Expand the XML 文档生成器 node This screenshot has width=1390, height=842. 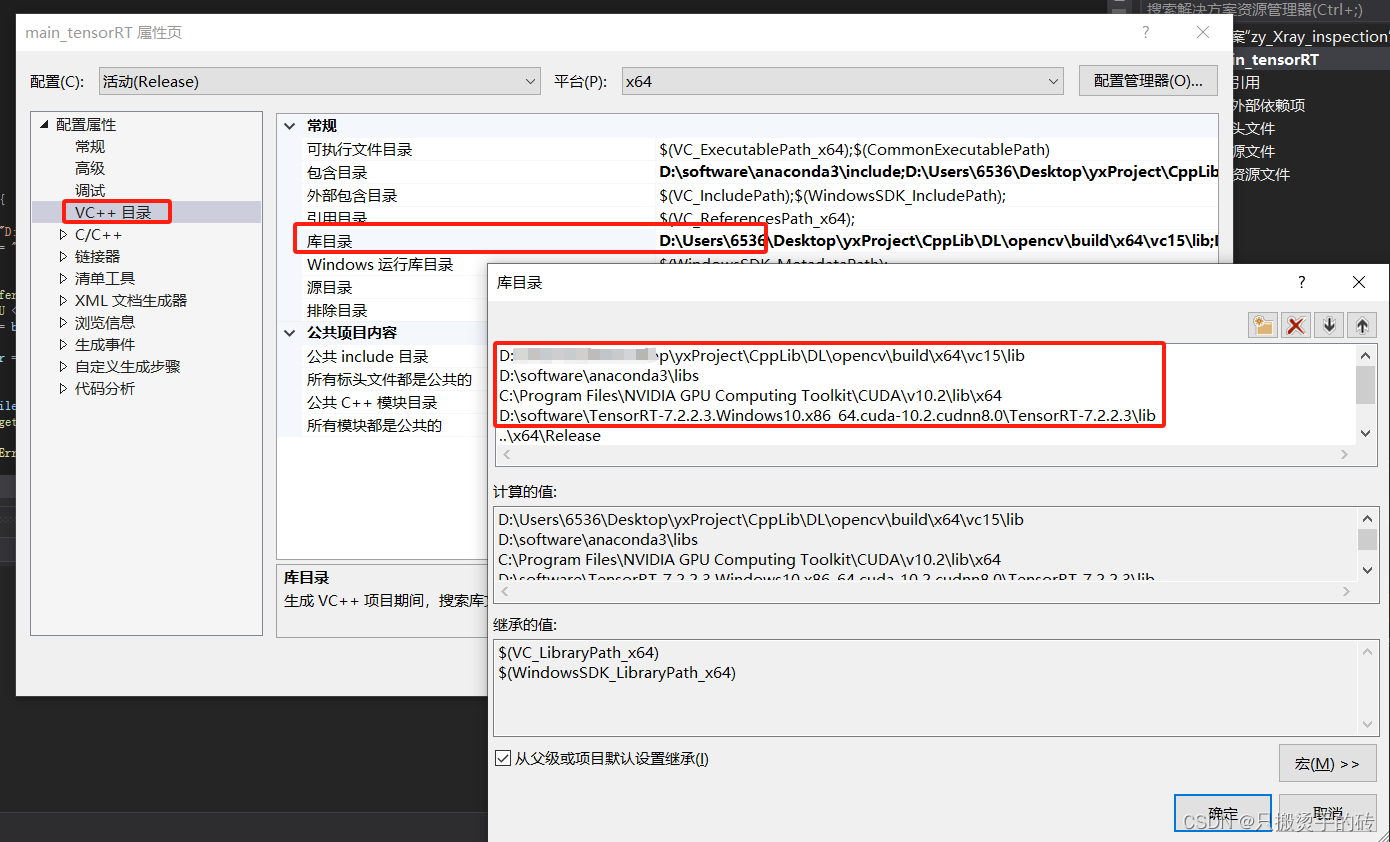click(64, 300)
